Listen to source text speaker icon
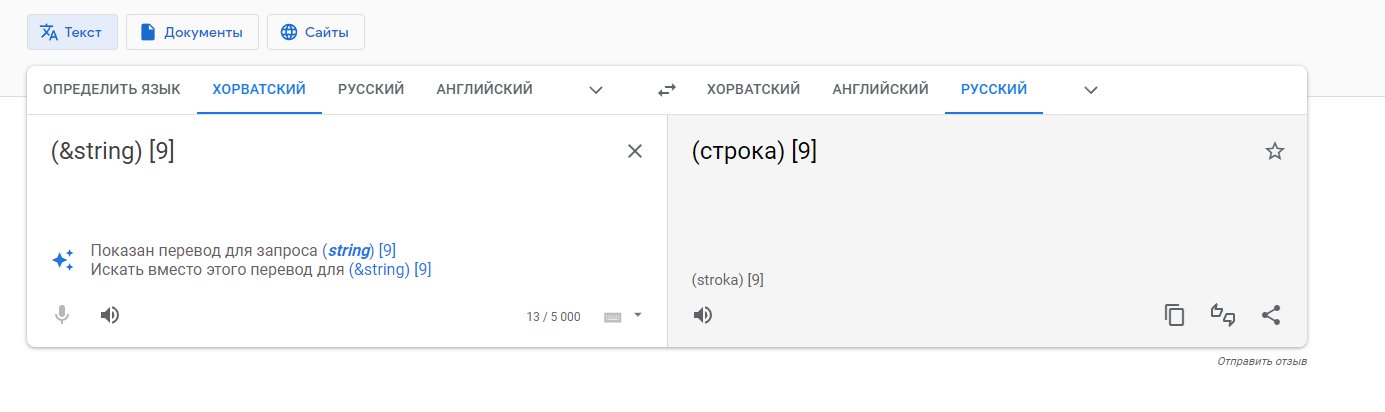The width and height of the screenshot is (1385, 412). pyautogui.click(x=110, y=315)
